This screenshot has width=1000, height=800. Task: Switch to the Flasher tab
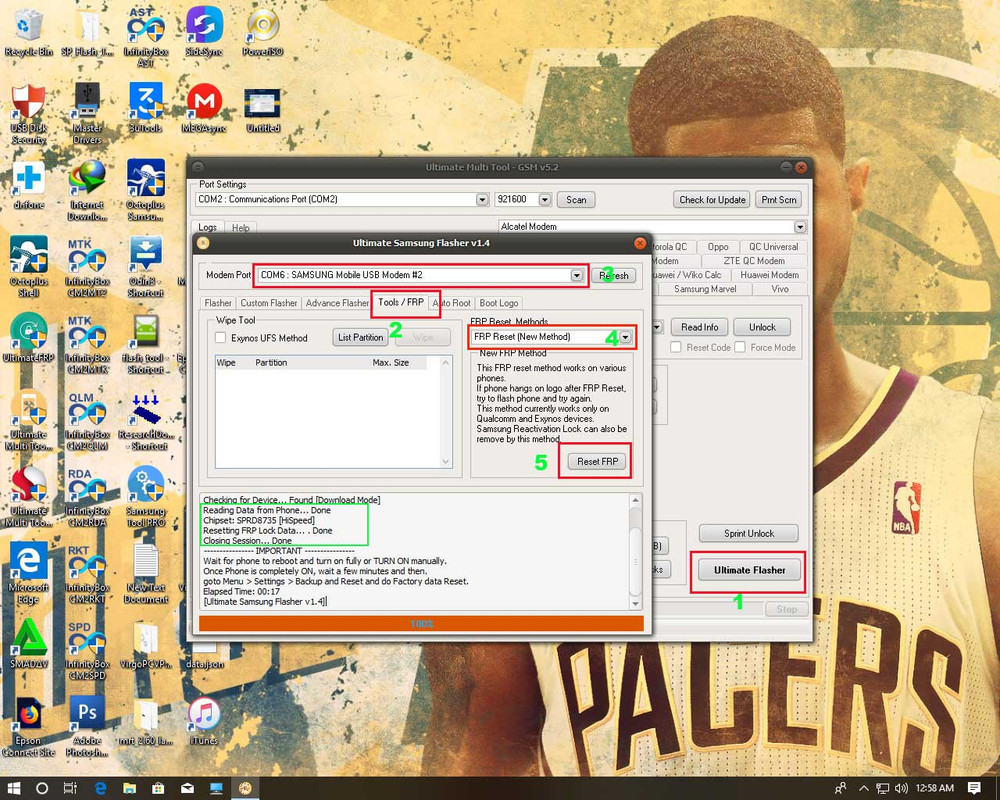[217, 303]
